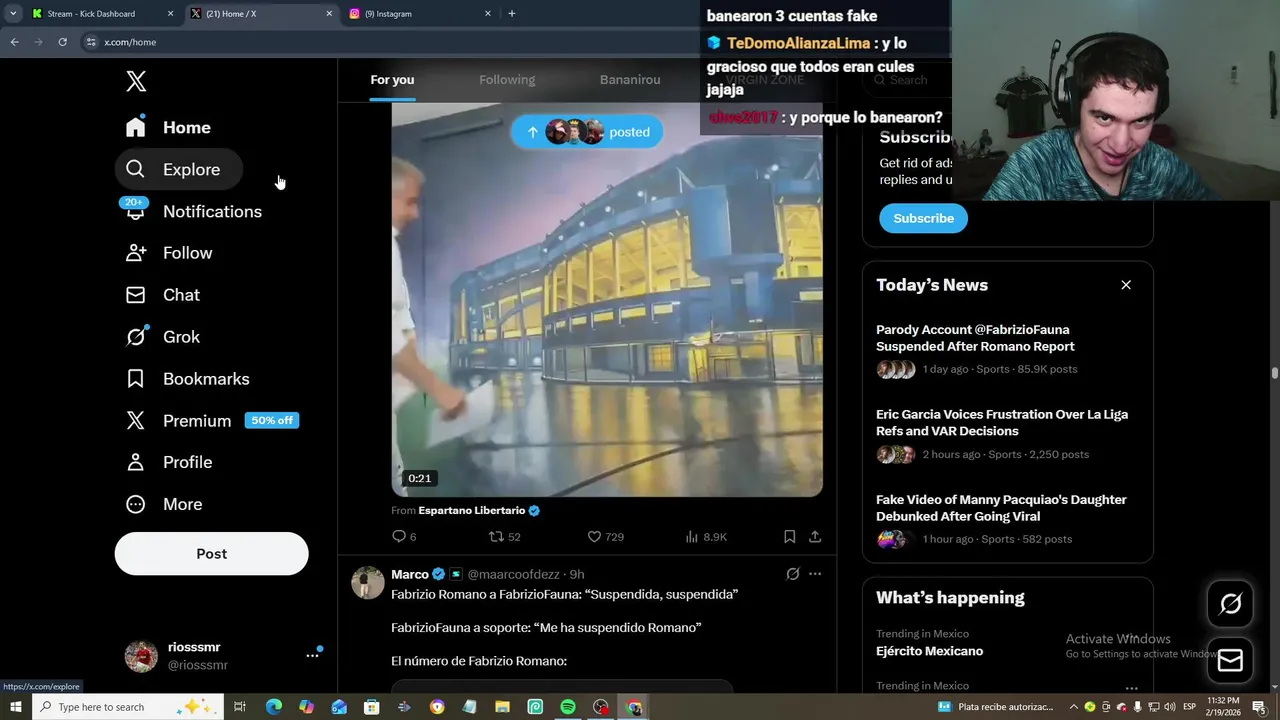
Task: Switch to the Following tab
Action: pyautogui.click(x=507, y=80)
